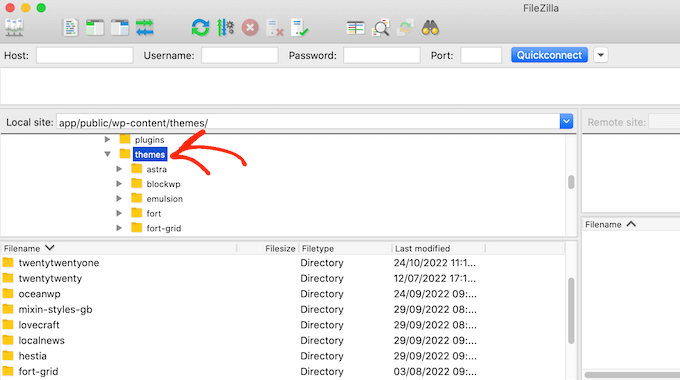Click in the Username field
The width and height of the screenshot is (680, 380).
pos(240,56)
